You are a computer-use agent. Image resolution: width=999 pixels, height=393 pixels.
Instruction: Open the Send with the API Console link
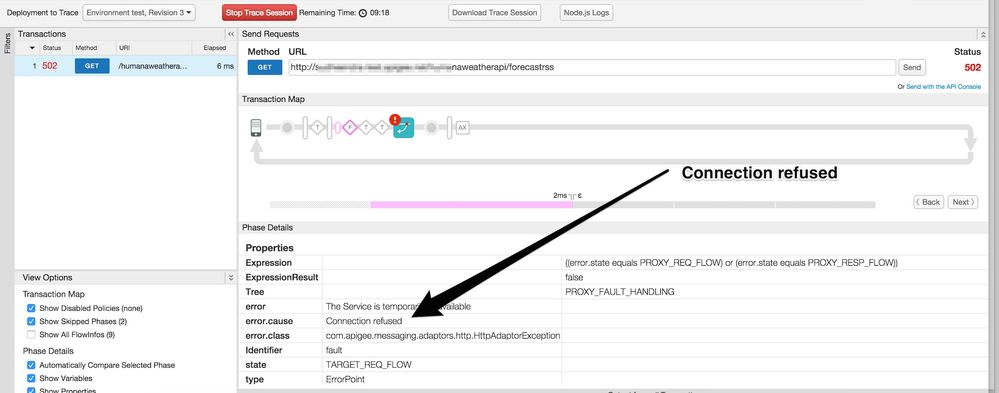[x=944, y=87]
